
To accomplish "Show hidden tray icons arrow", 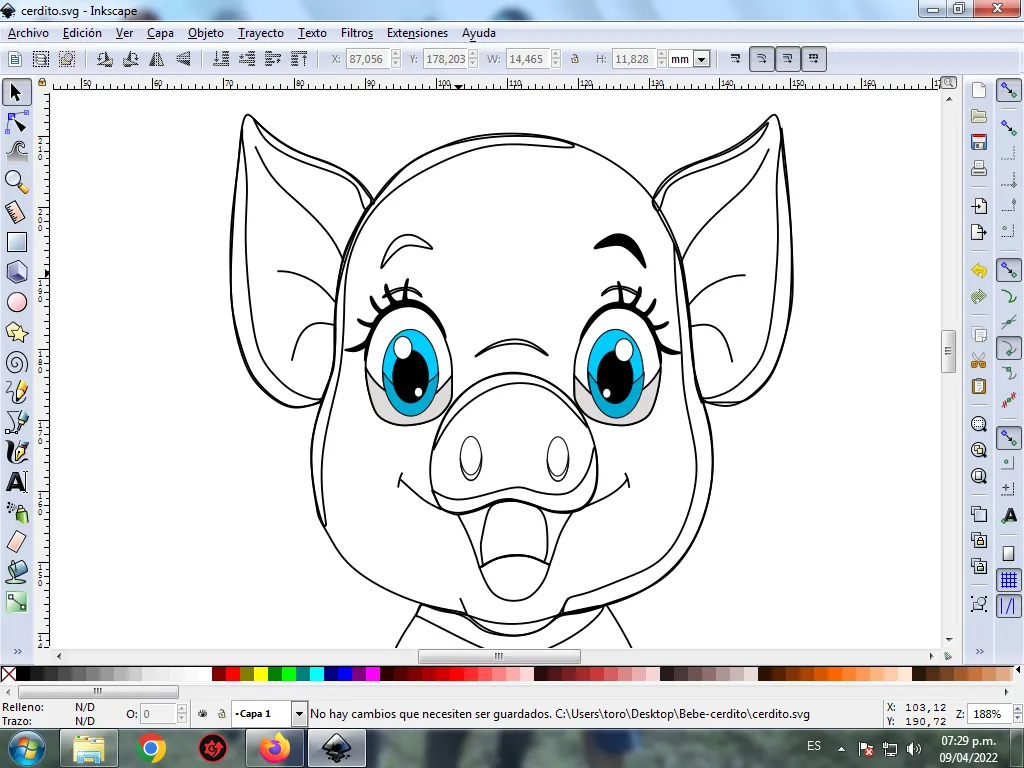I will 841,749.
